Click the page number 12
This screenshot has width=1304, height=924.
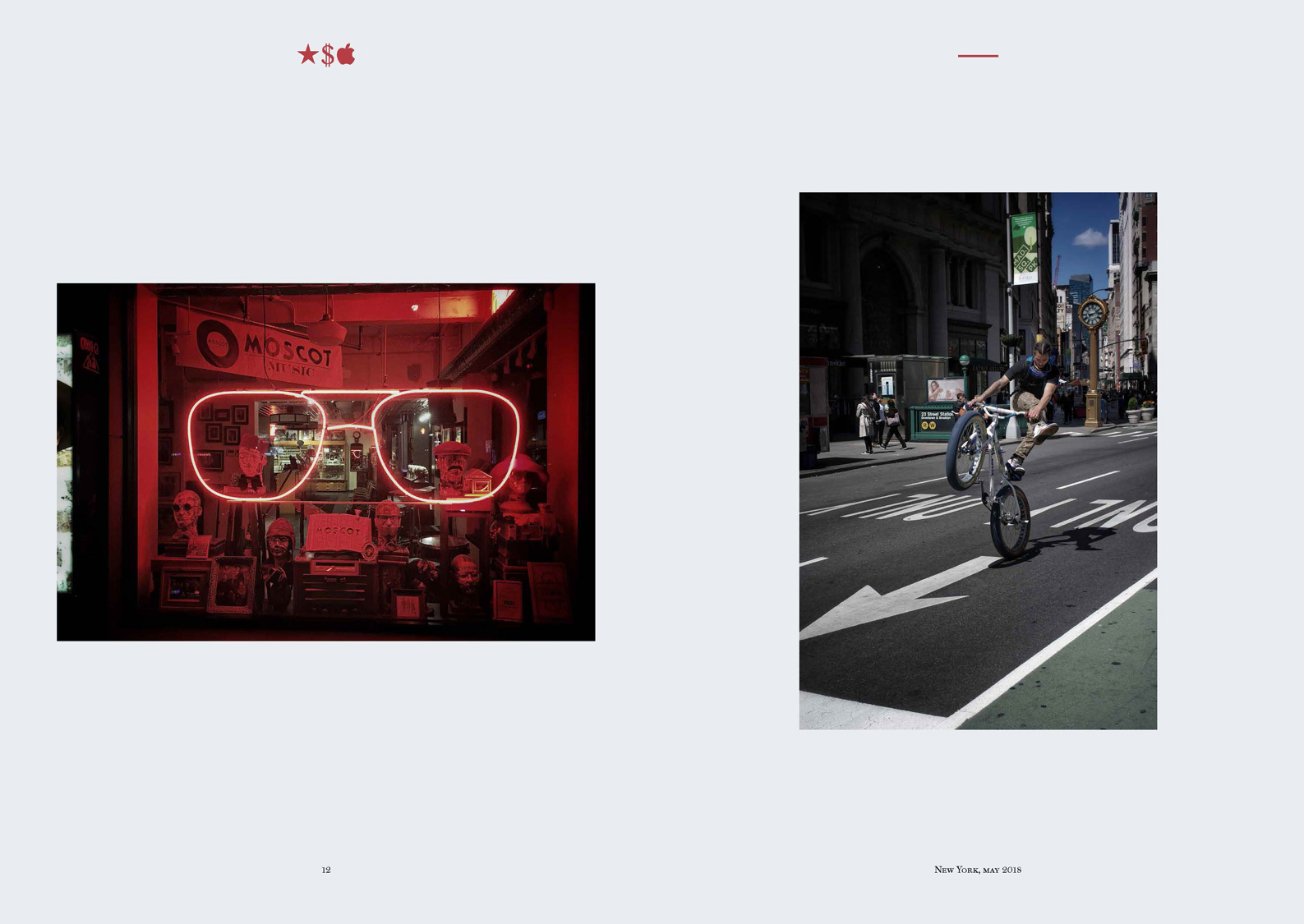(326, 870)
